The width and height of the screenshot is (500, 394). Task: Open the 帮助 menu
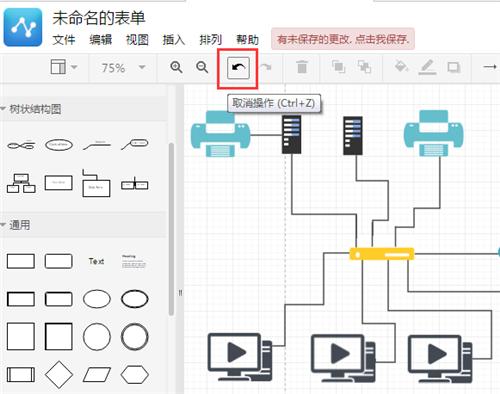pos(247,40)
